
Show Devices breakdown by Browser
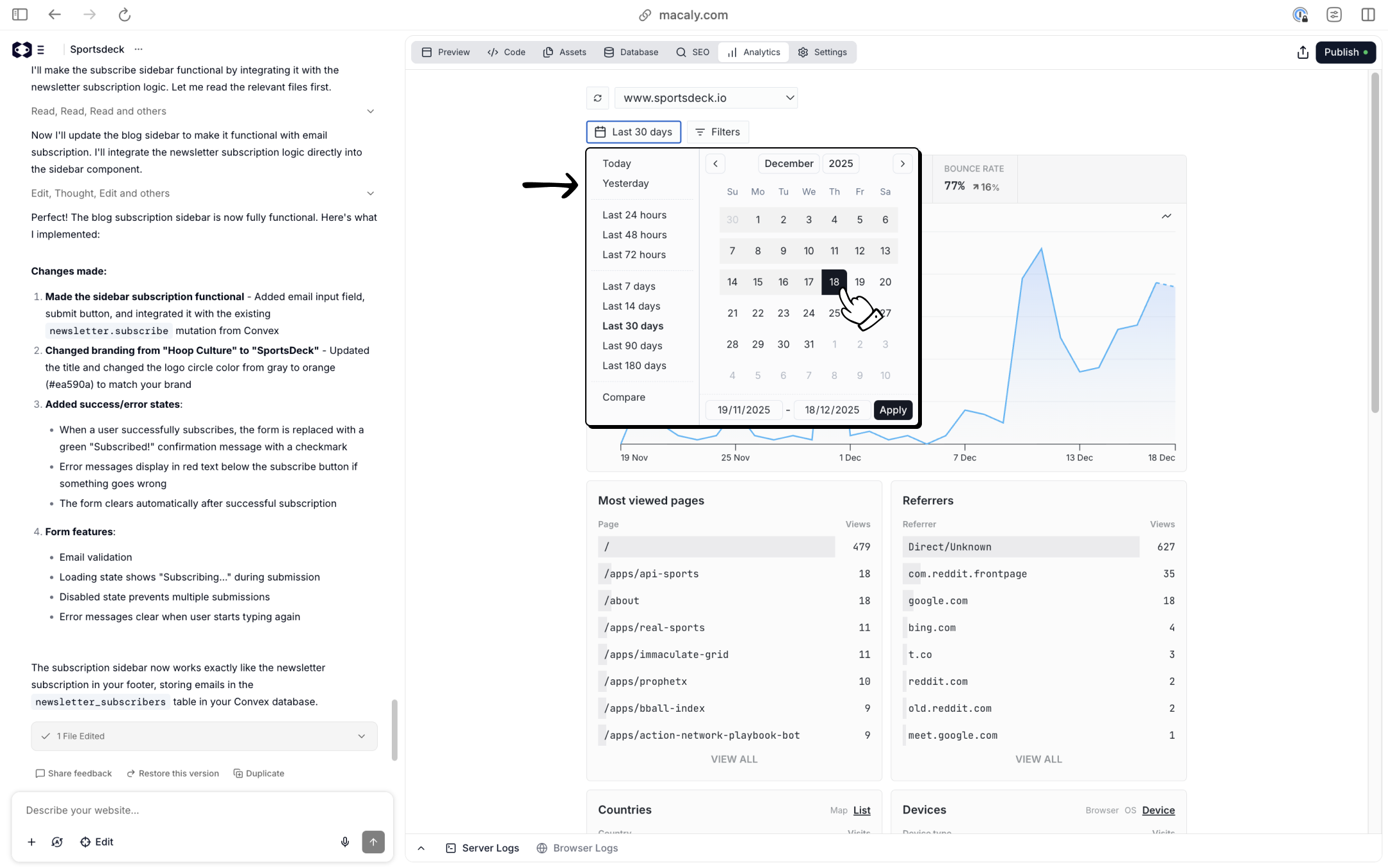(1102, 810)
